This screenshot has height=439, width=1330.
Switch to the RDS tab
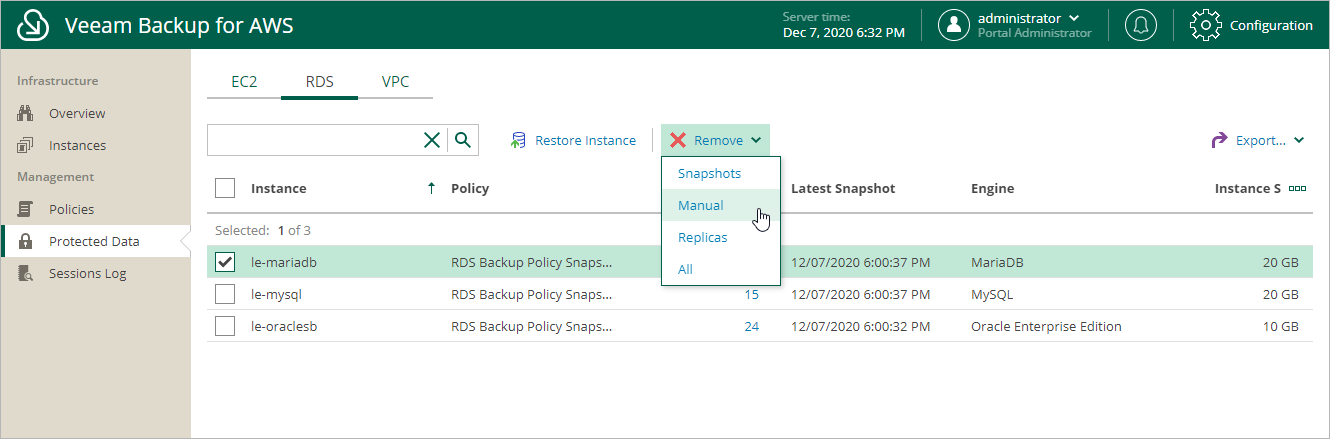point(319,82)
